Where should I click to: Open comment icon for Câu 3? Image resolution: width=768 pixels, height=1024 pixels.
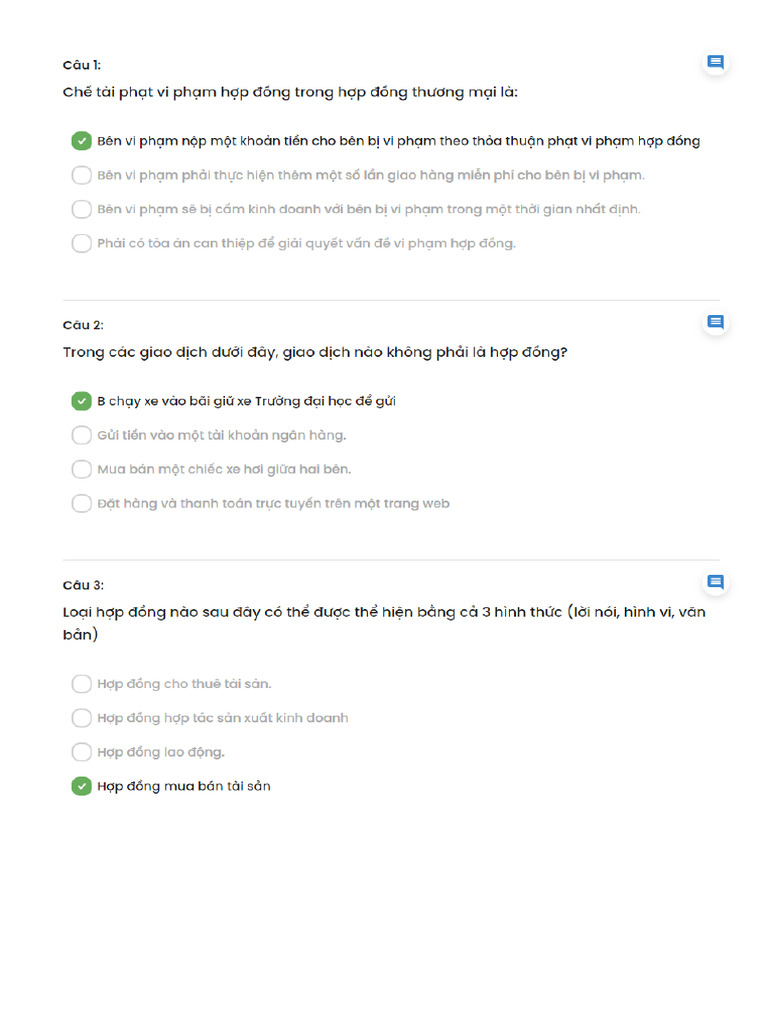(715, 582)
